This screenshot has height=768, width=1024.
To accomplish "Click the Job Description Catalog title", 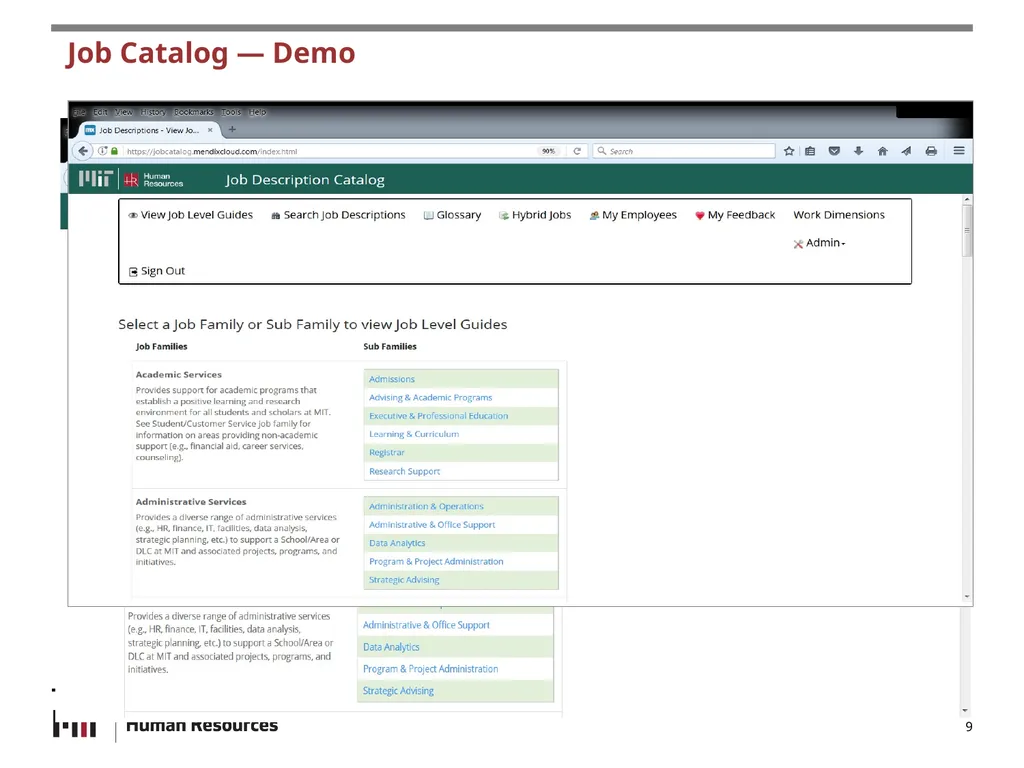I will pos(305,180).
